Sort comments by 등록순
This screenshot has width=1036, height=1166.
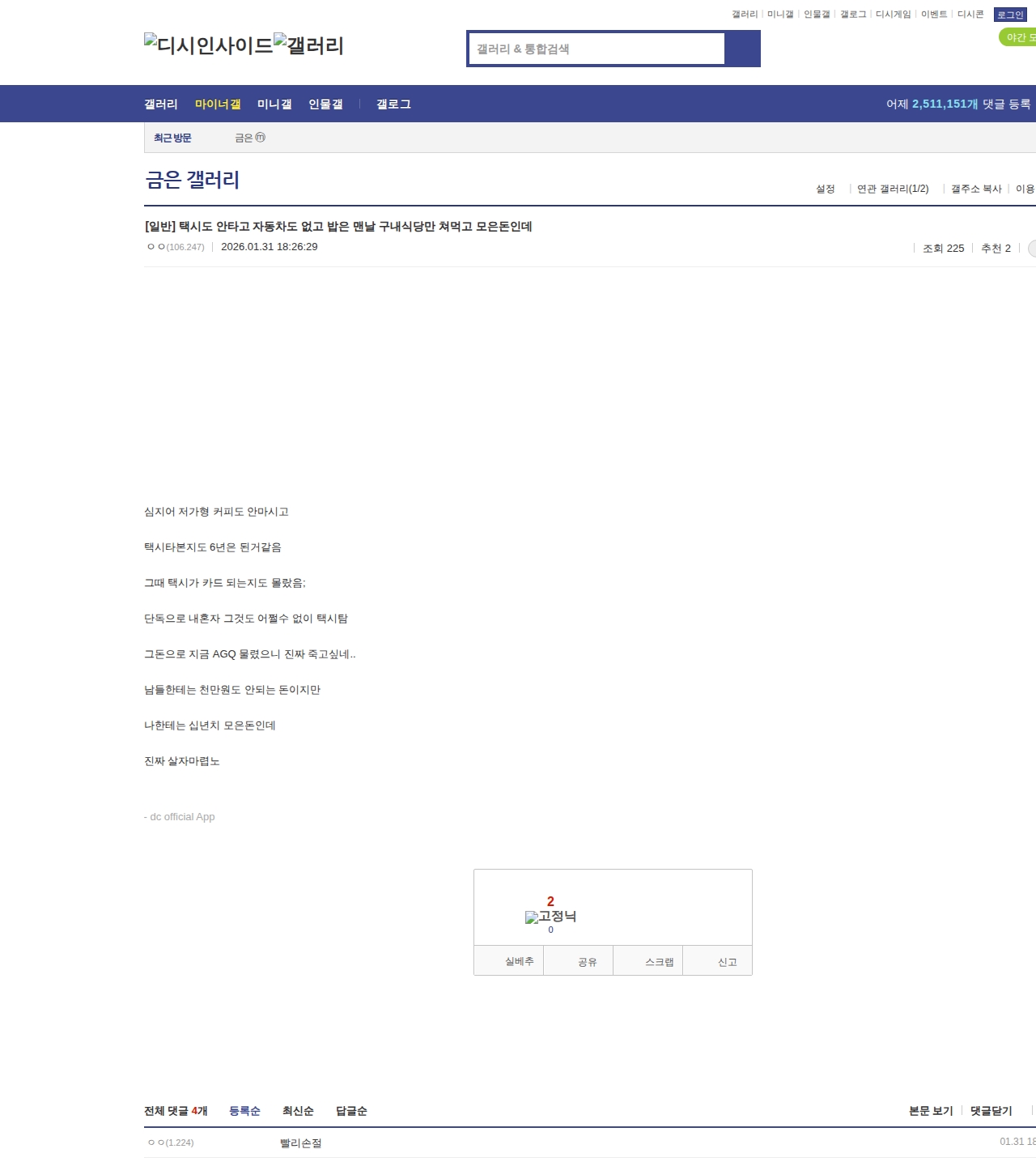tap(244, 1111)
